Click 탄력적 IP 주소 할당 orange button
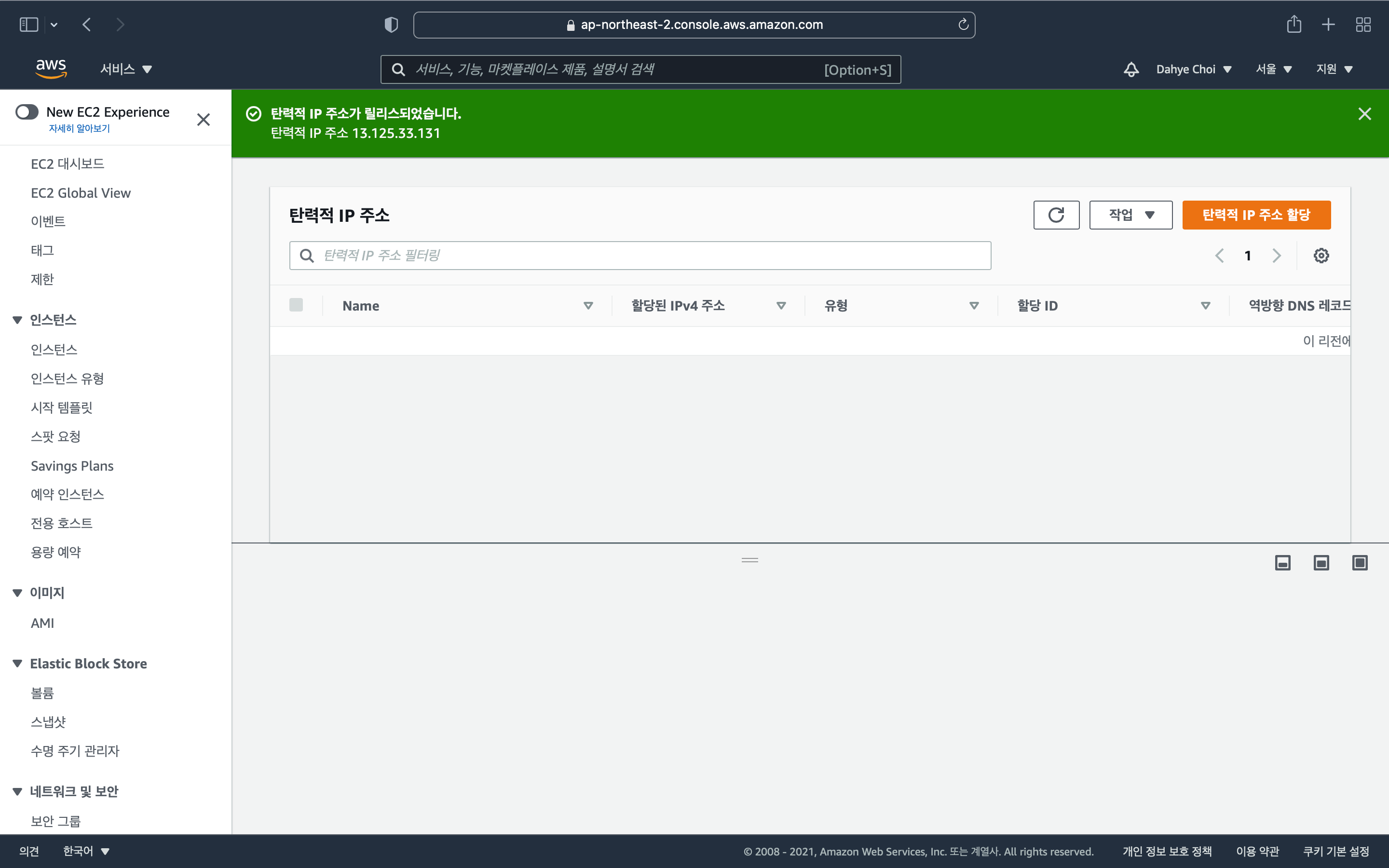Screen dimensions: 1389x868 point(1256,215)
